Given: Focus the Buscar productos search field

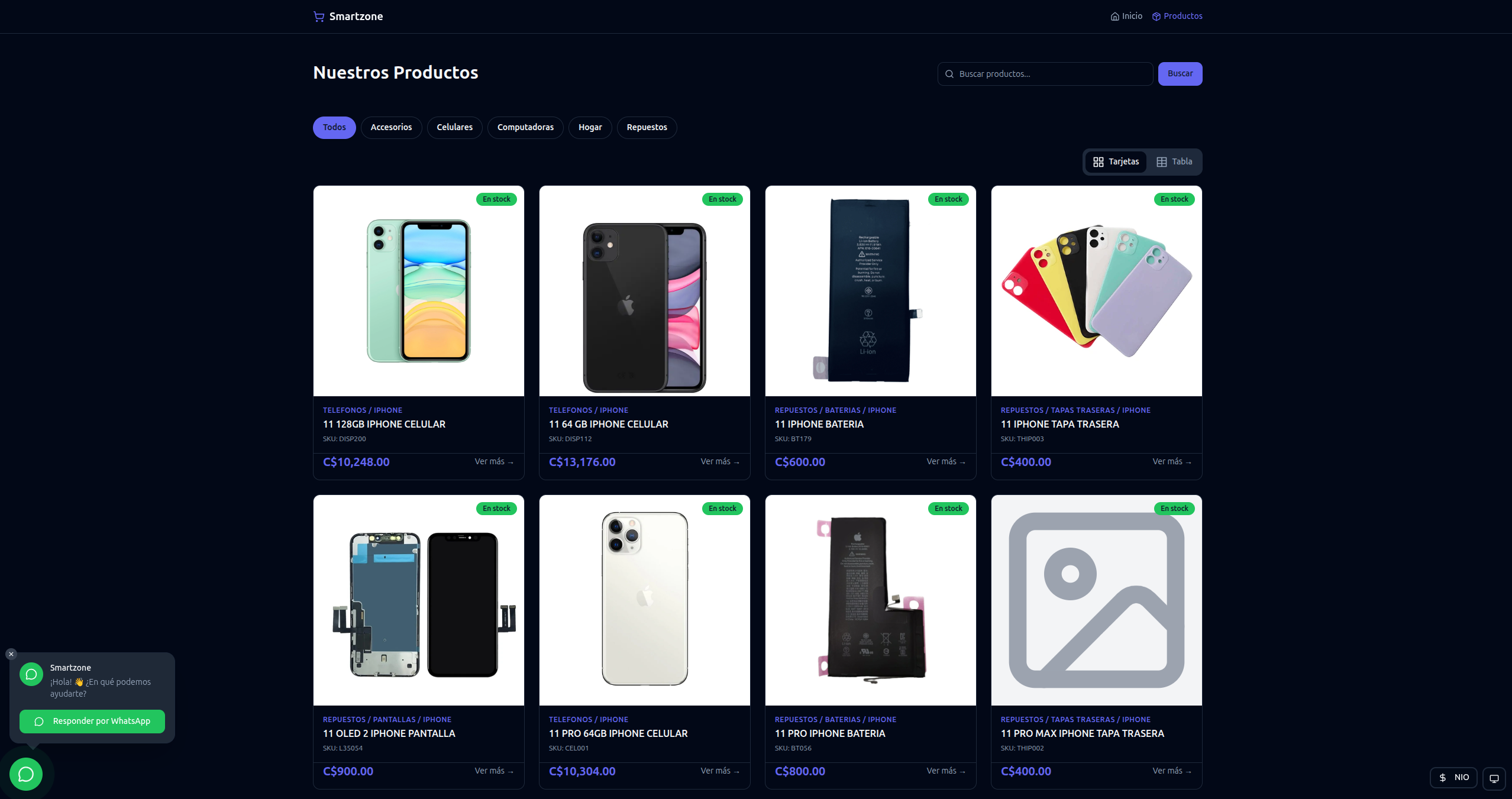Looking at the screenshot, I should 1045,74.
